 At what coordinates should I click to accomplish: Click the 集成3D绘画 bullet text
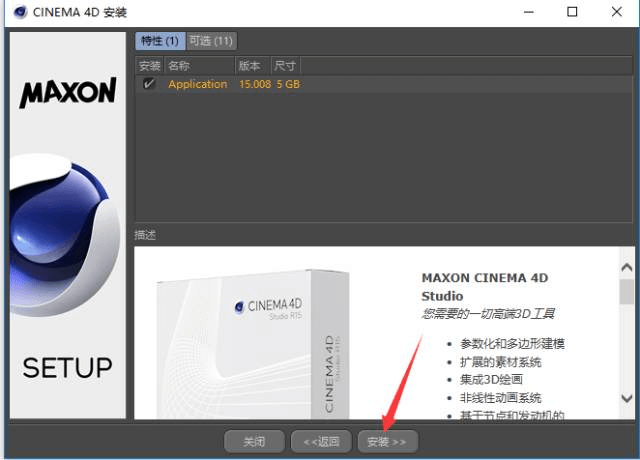tap(491, 380)
